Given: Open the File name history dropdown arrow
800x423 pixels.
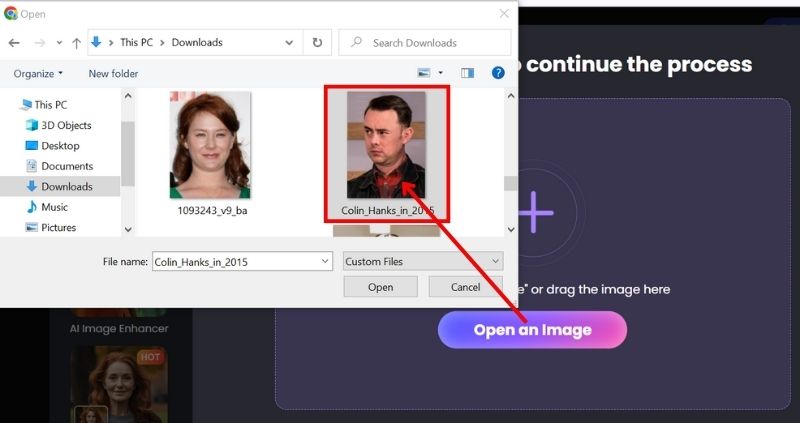Looking at the screenshot, I should pos(324,261).
